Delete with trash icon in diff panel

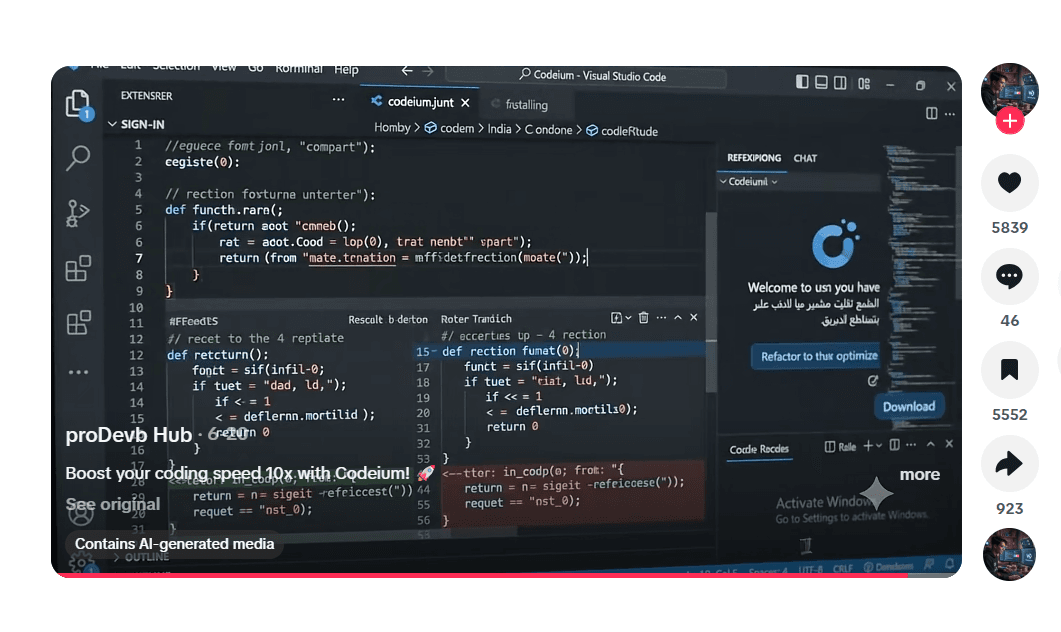644,317
